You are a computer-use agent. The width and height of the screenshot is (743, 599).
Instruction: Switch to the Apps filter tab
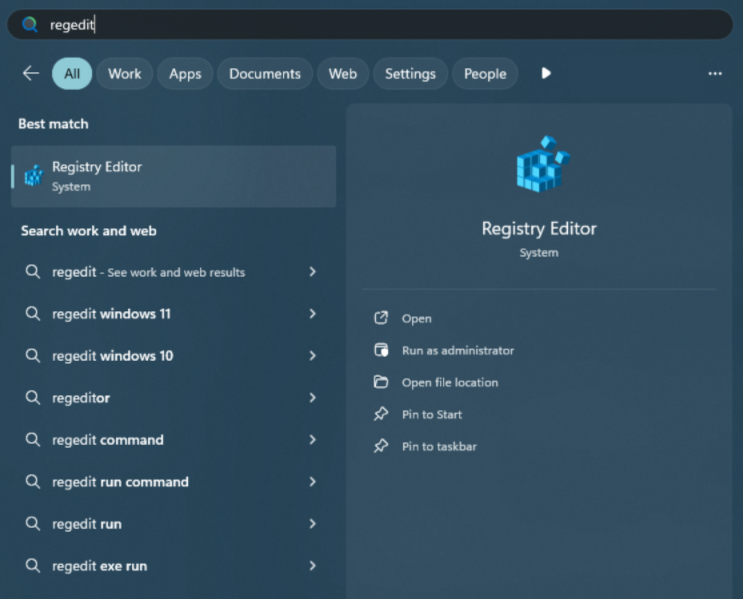coord(185,73)
